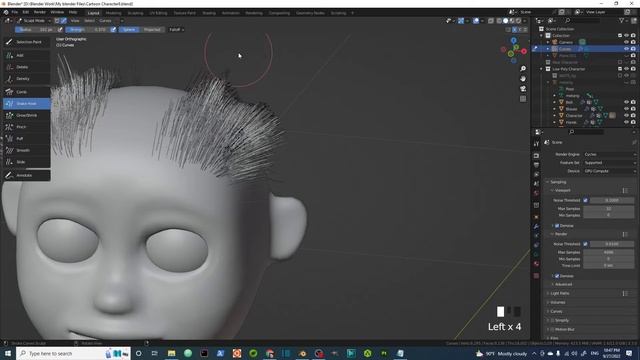Click the taskbar search box
Viewport: 640px width, 360px height.
(x=73, y=353)
